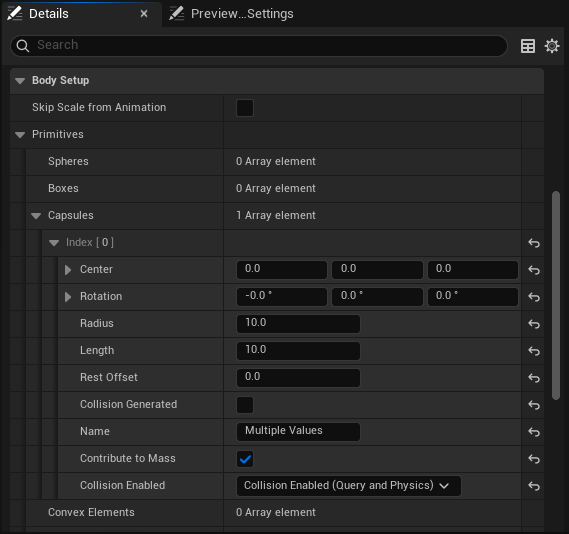Toggle Skip Scale from Animation checkbox
Image resolution: width=569 pixels, height=534 pixels.
245,108
